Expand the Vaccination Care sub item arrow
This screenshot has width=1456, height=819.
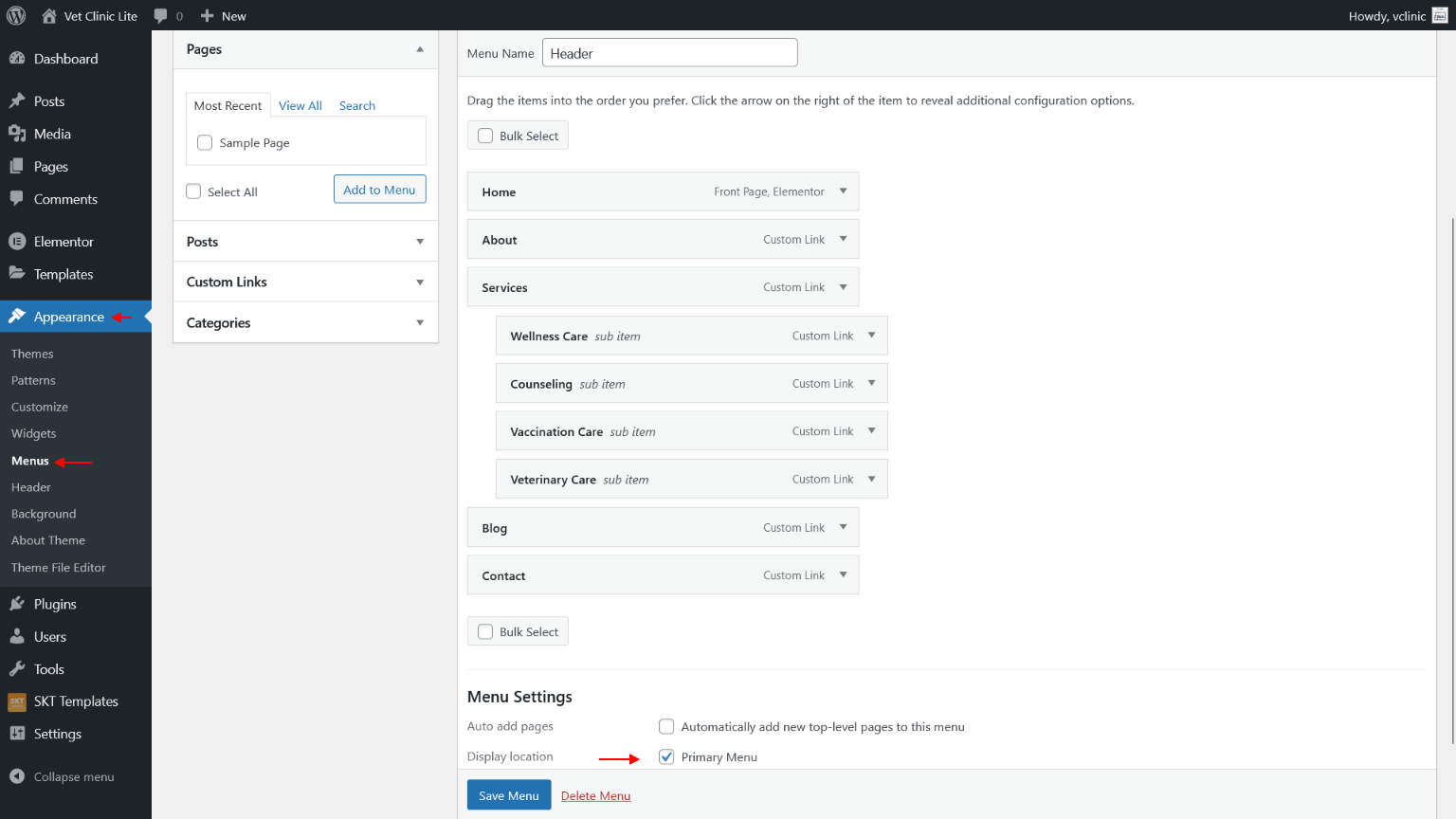[871, 431]
